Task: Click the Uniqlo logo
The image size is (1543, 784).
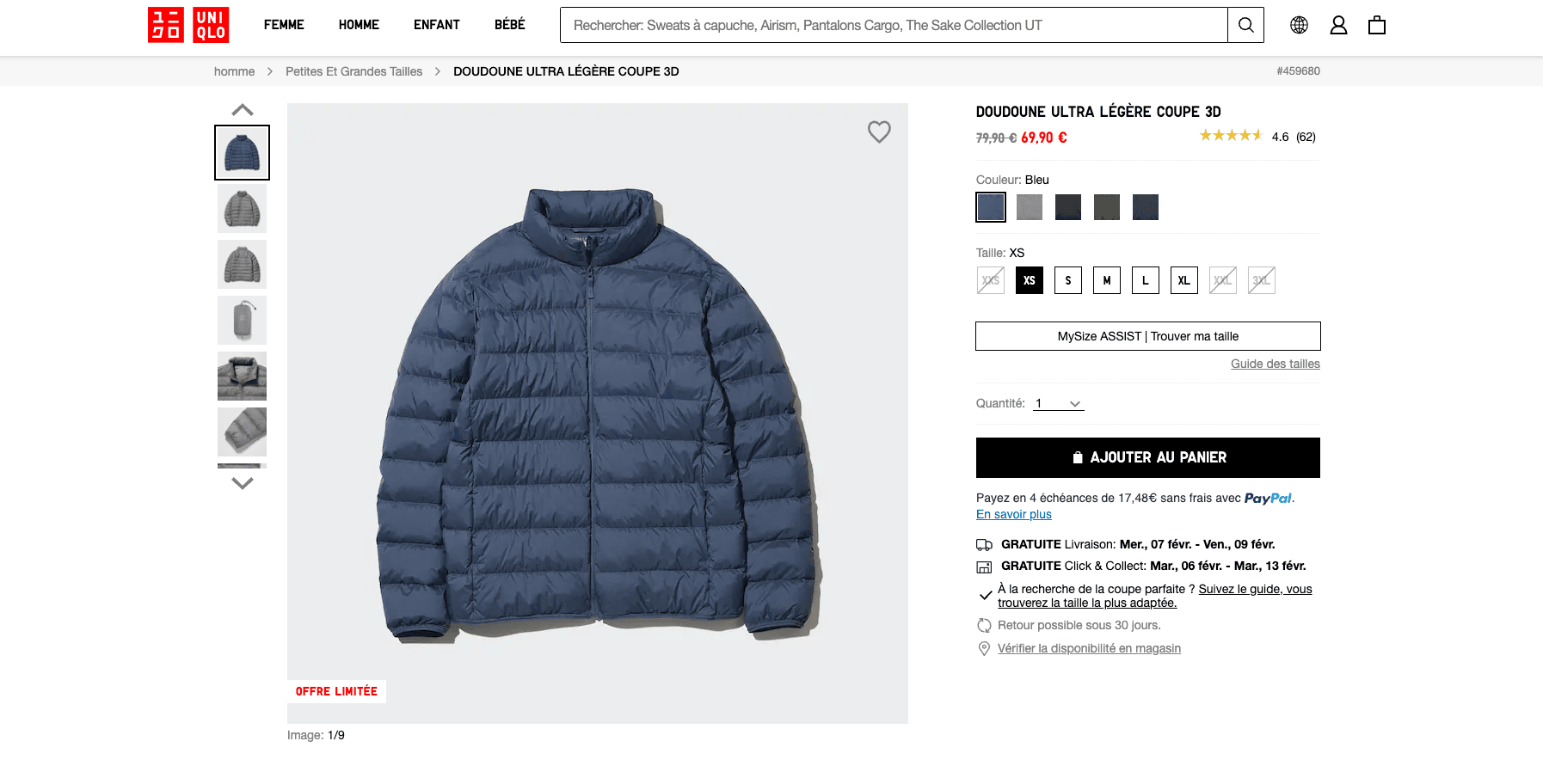Action: [x=188, y=25]
